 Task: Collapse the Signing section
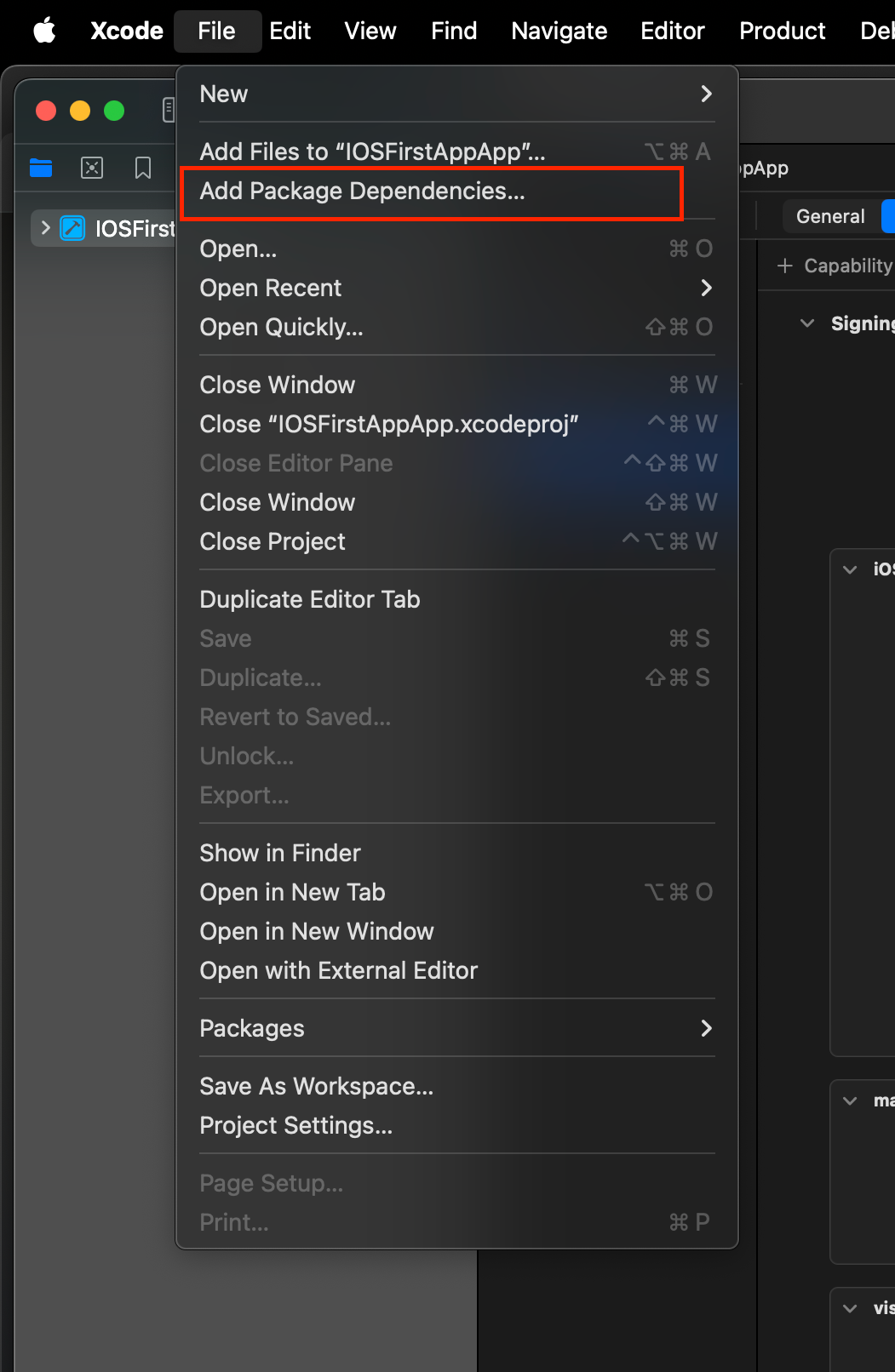click(x=807, y=323)
